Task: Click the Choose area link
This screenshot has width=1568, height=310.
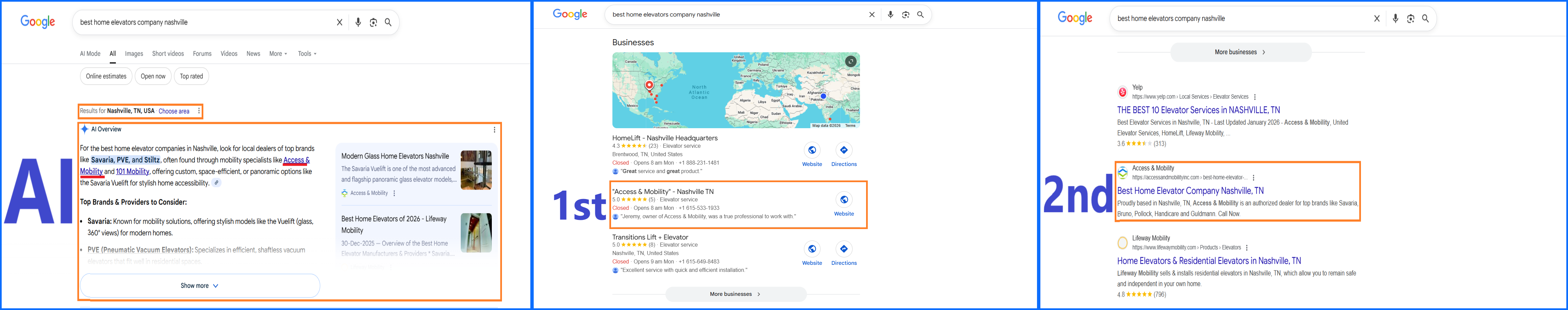Action: [174, 111]
